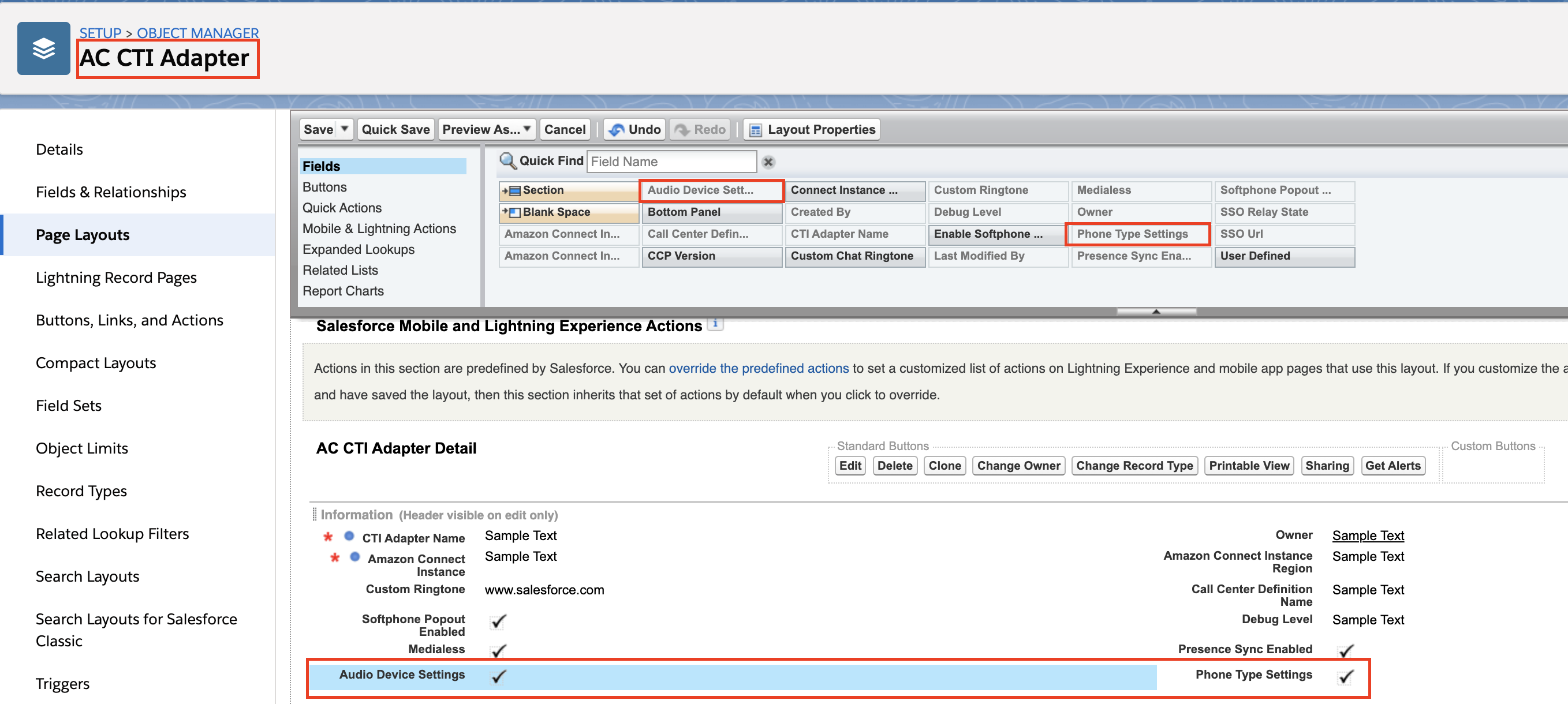Click the blue dot beside Amazon Connect Instance
The image size is (1568, 704).
[x=355, y=557]
